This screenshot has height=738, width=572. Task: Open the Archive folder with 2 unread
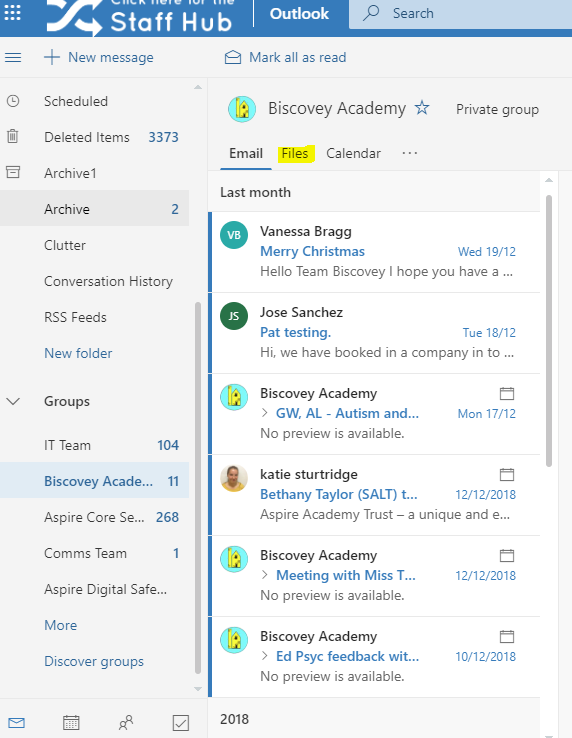click(94, 209)
